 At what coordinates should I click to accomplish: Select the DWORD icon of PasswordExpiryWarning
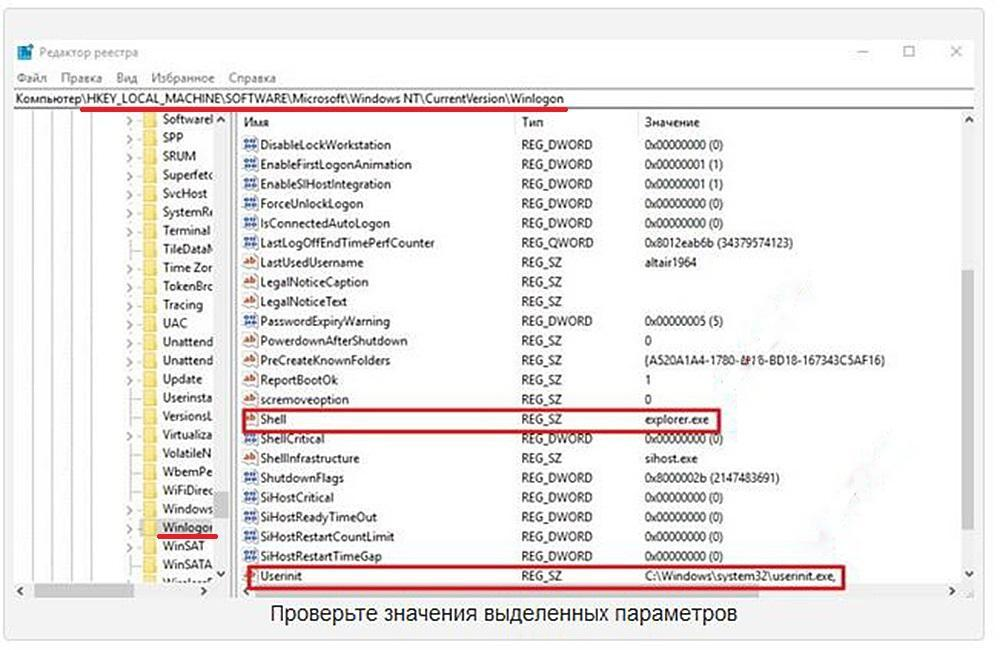pos(250,321)
